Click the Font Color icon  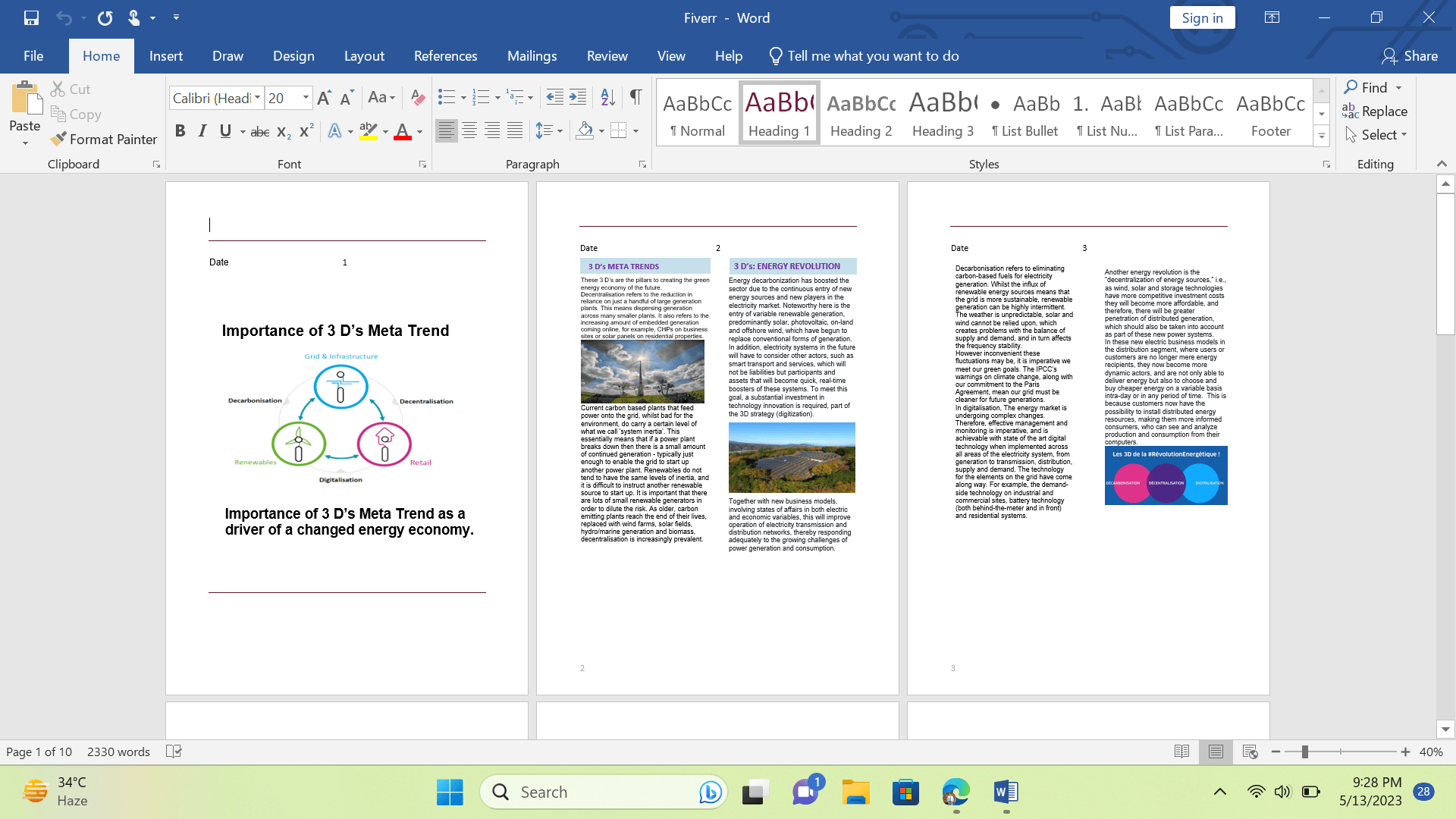click(x=403, y=131)
